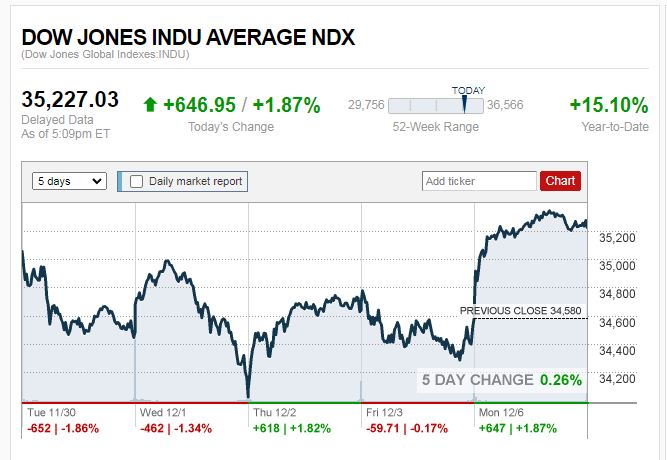Select the Tue 11/30 day label
Image resolution: width=667 pixels, height=460 pixels.
51,412
